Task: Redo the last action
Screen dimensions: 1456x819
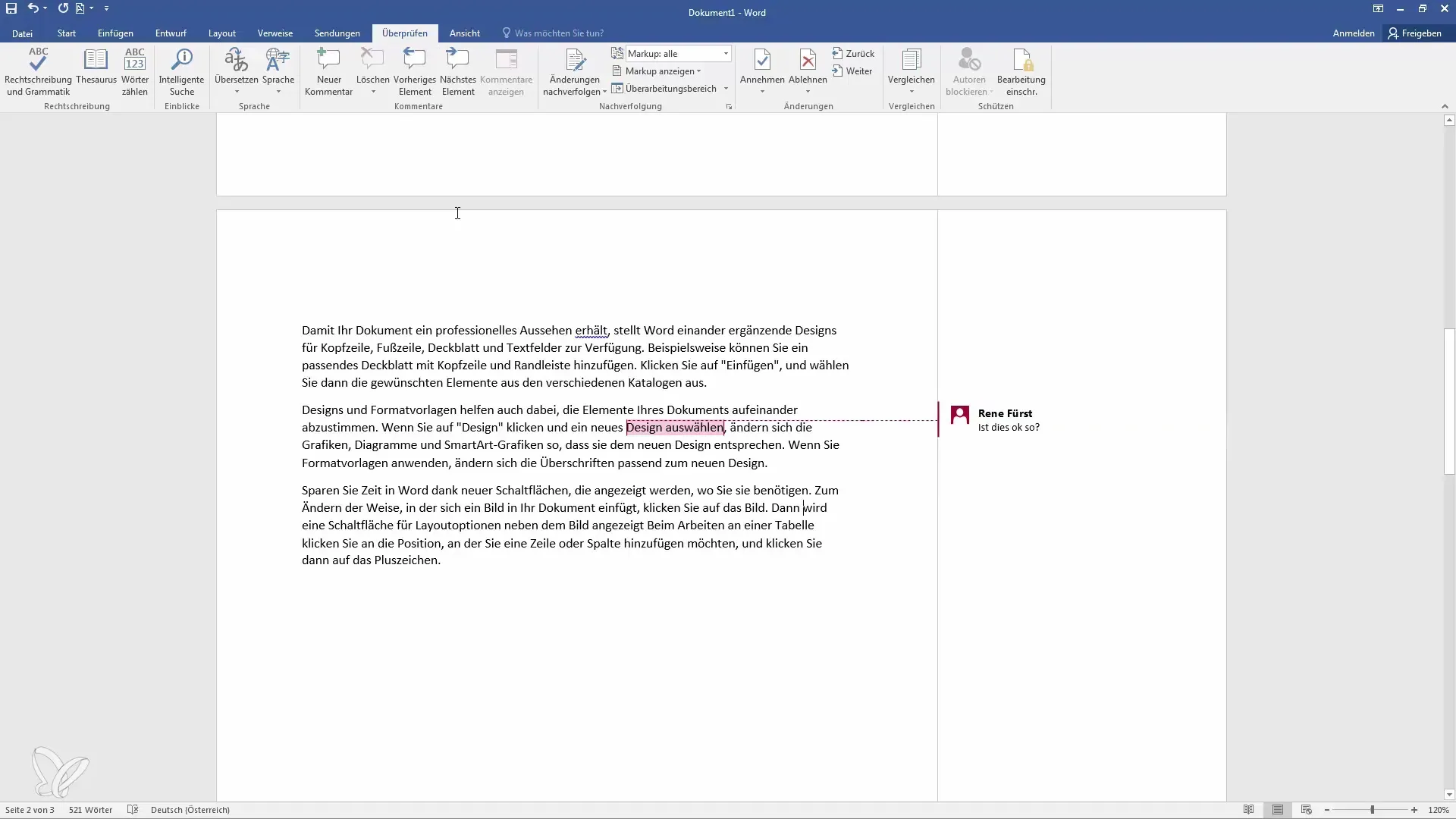Action: tap(63, 8)
